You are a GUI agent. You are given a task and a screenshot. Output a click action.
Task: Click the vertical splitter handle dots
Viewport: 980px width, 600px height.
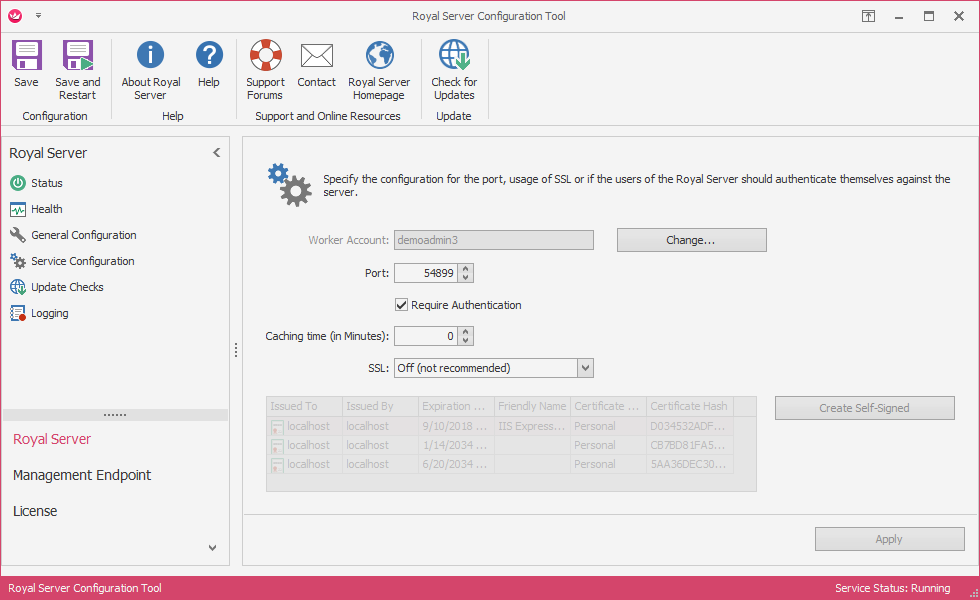coord(236,350)
